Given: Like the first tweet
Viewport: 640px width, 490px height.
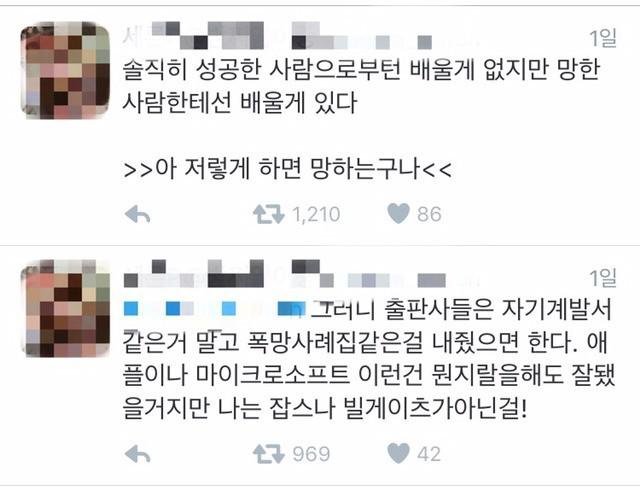Looking at the screenshot, I should point(398,214).
